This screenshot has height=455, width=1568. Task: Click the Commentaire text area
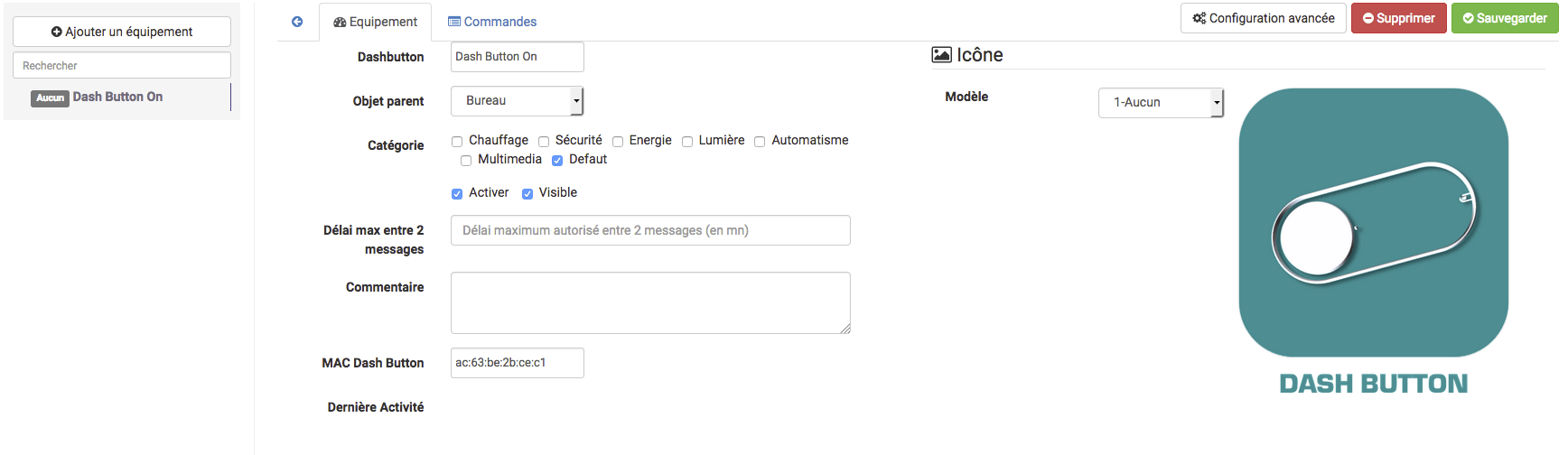click(650, 303)
